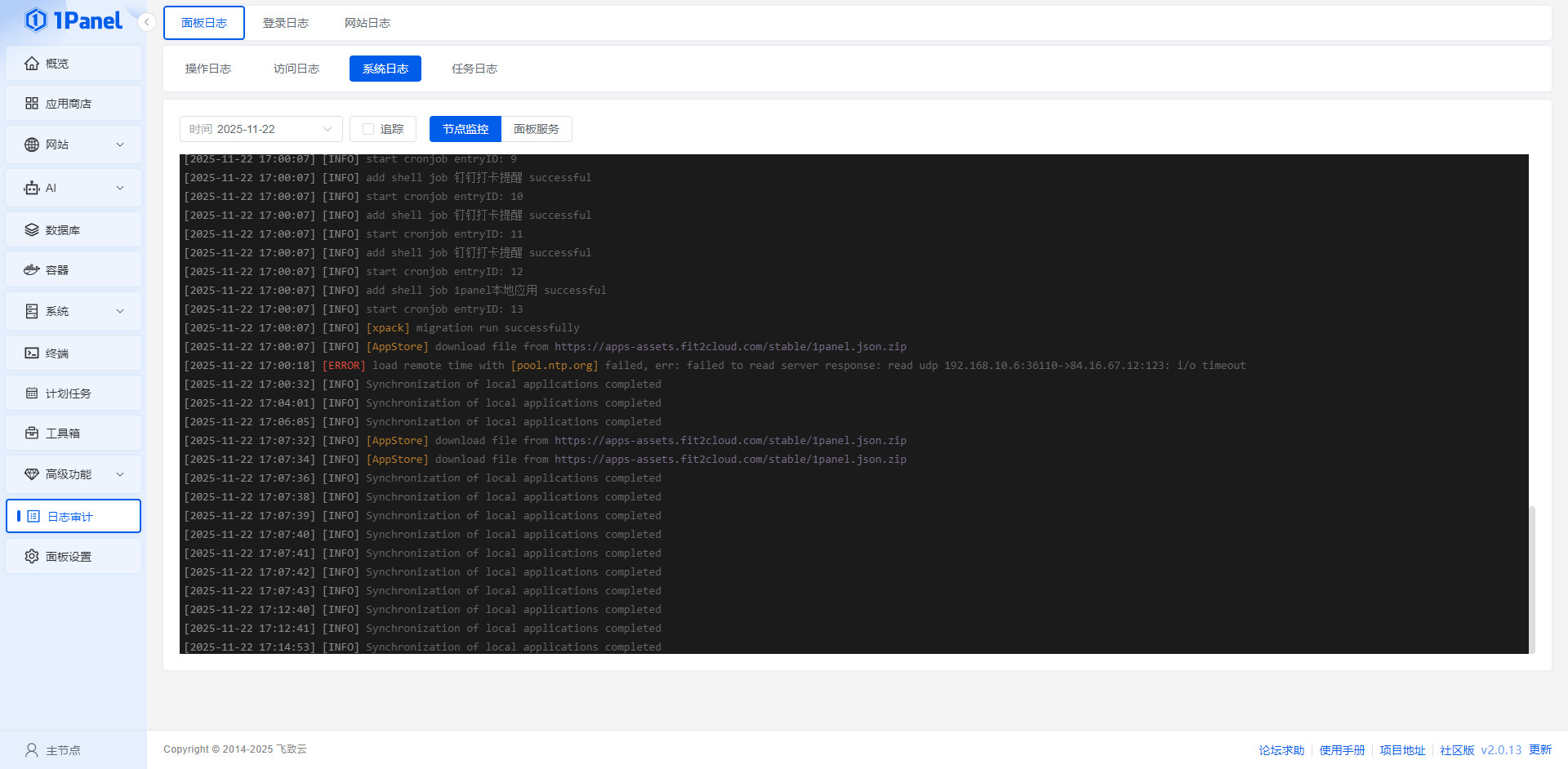Open the 终端 terminal icon
1568x769 pixels.
[32, 353]
